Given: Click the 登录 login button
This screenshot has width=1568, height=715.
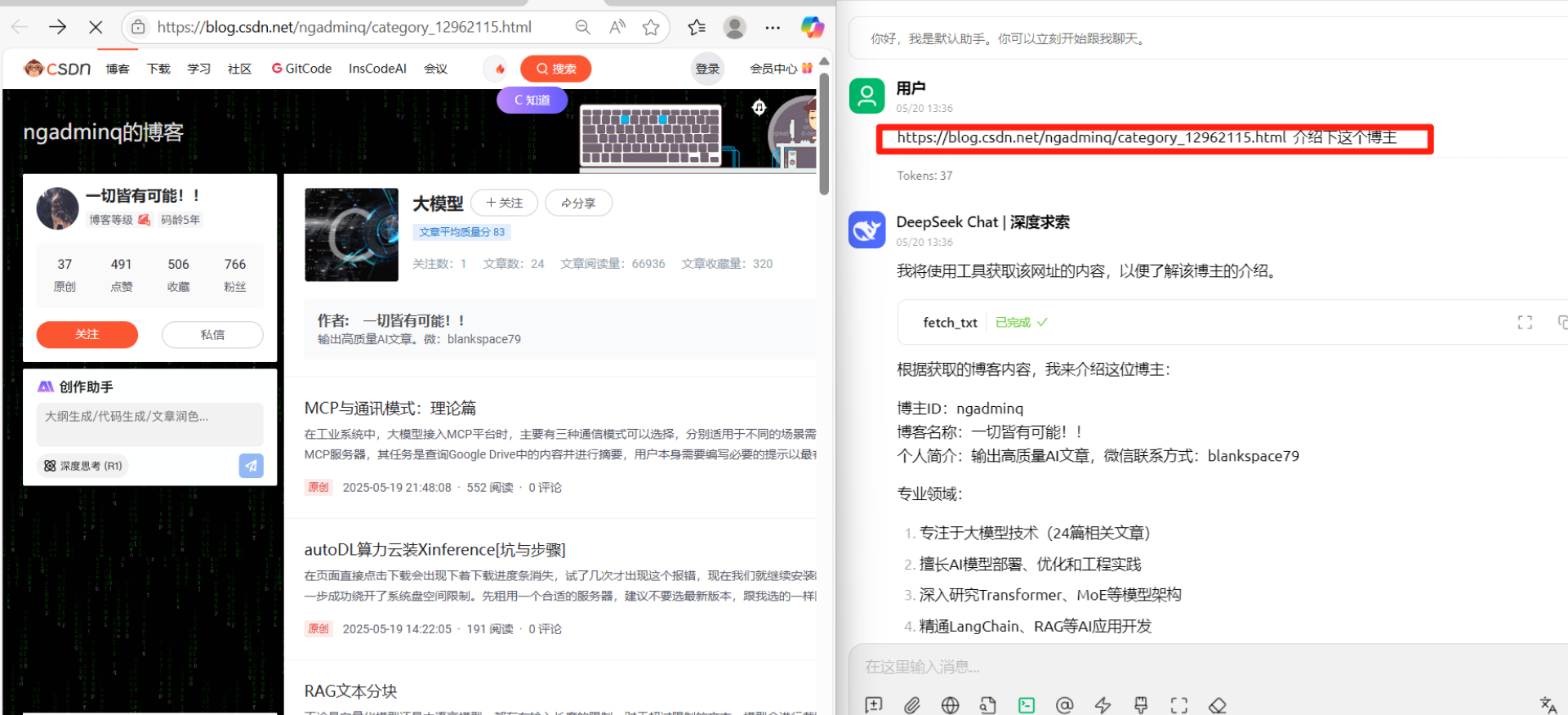Looking at the screenshot, I should coord(707,69).
